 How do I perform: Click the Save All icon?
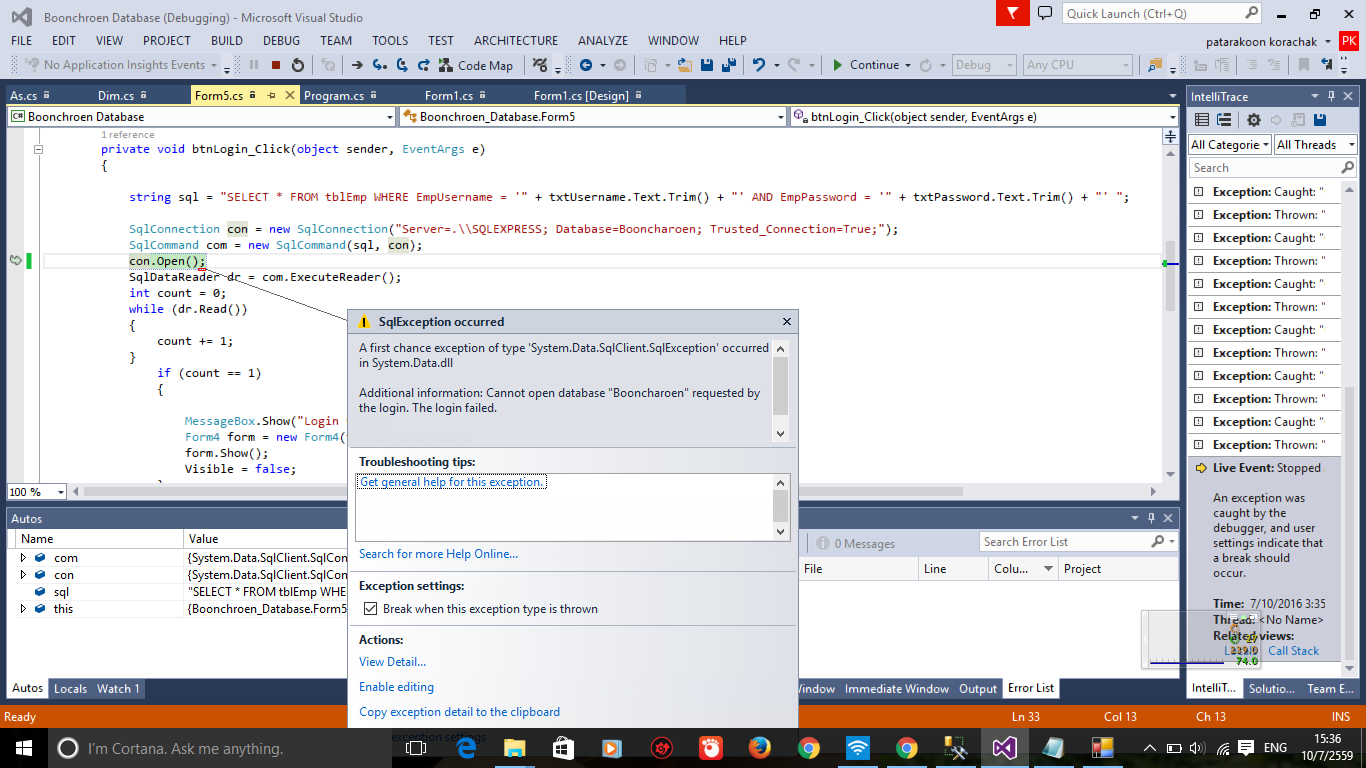pyautogui.click(x=729, y=65)
